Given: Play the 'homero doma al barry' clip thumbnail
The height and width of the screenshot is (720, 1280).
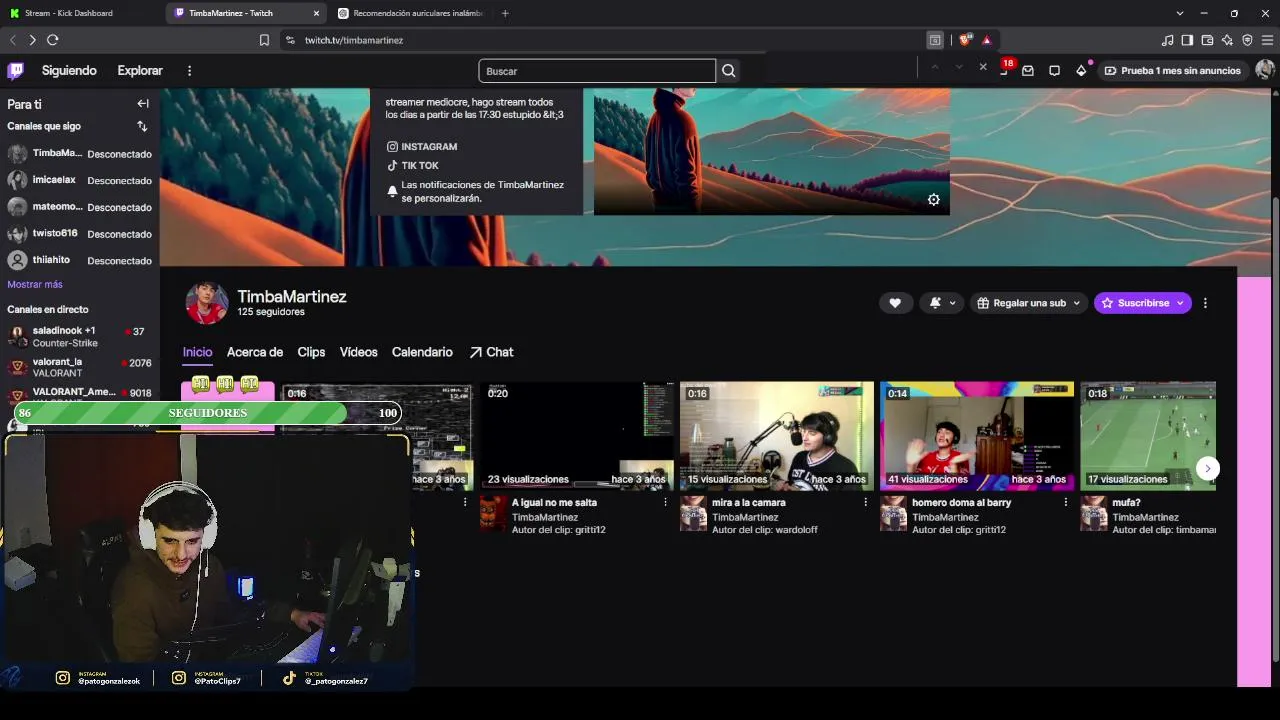Looking at the screenshot, I should click(x=977, y=436).
